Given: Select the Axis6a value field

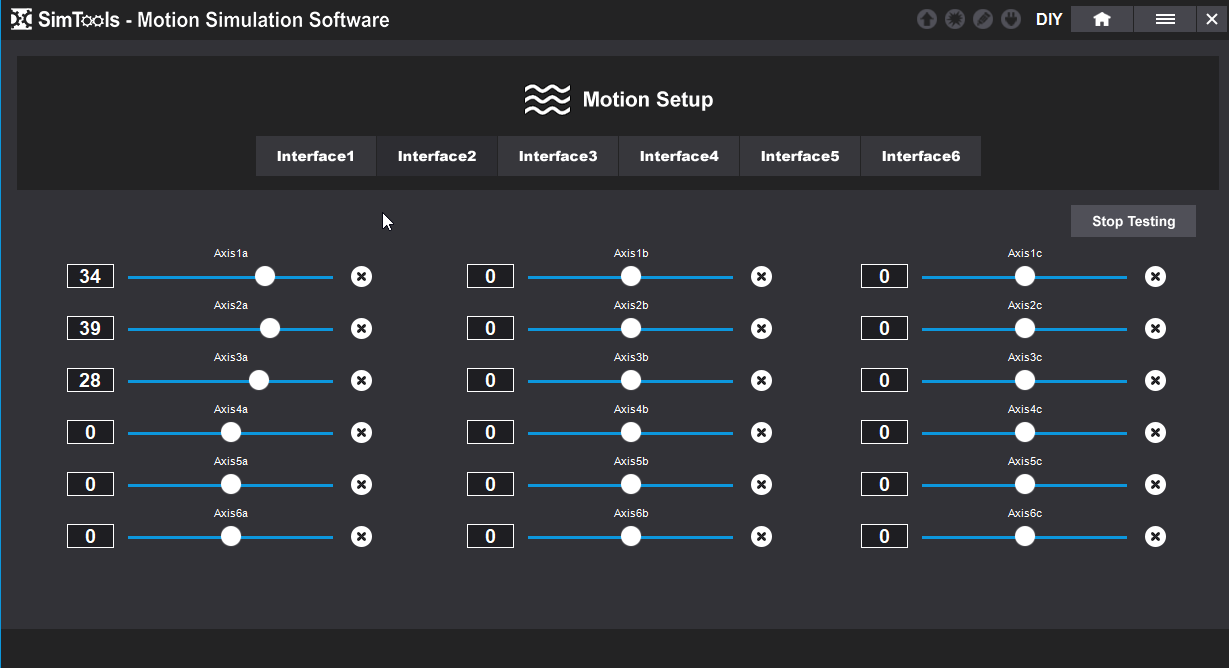Looking at the screenshot, I should (90, 536).
